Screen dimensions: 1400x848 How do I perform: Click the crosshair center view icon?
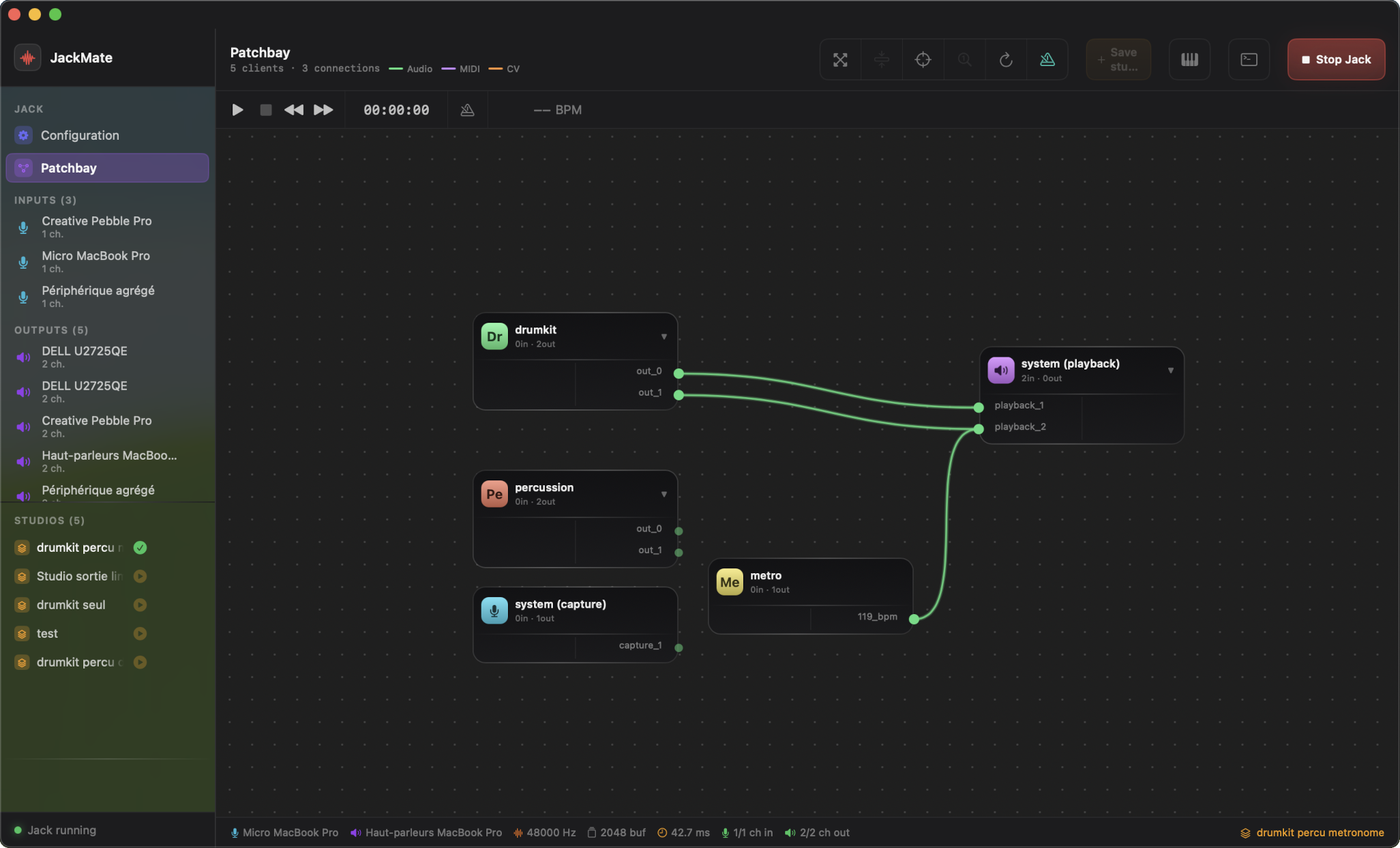tap(923, 59)
